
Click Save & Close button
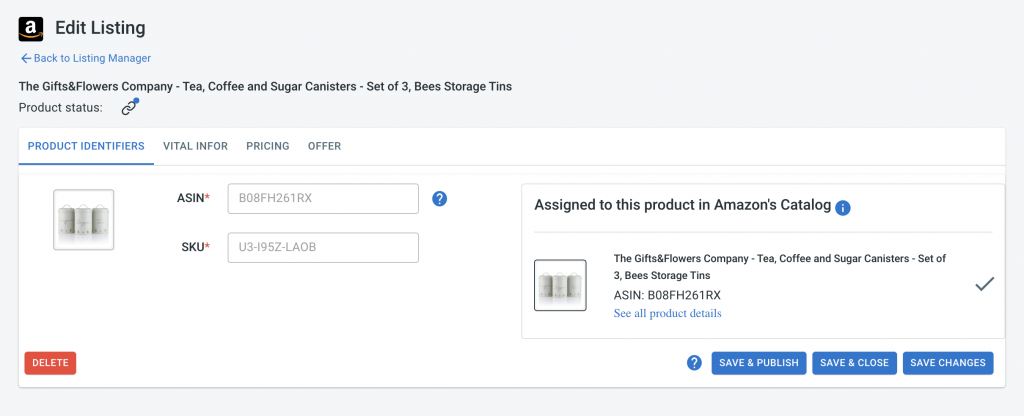(x=854, y=363)
